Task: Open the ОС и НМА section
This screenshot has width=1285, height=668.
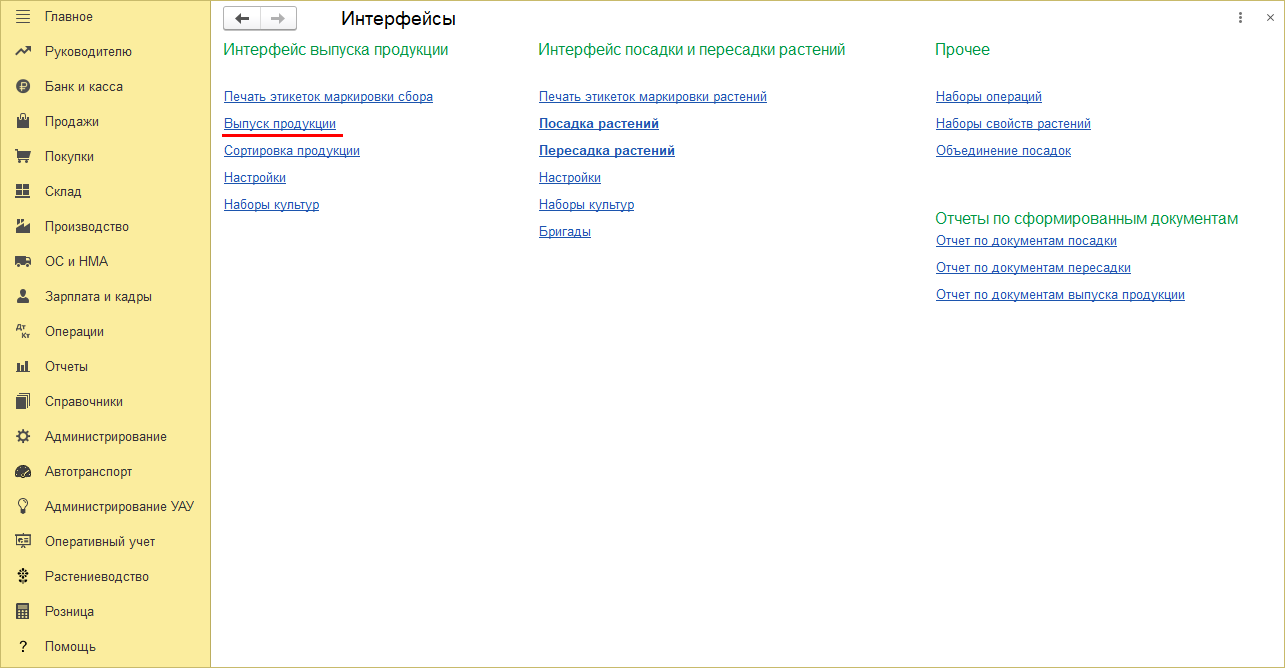Action: [x=76, y=262]
